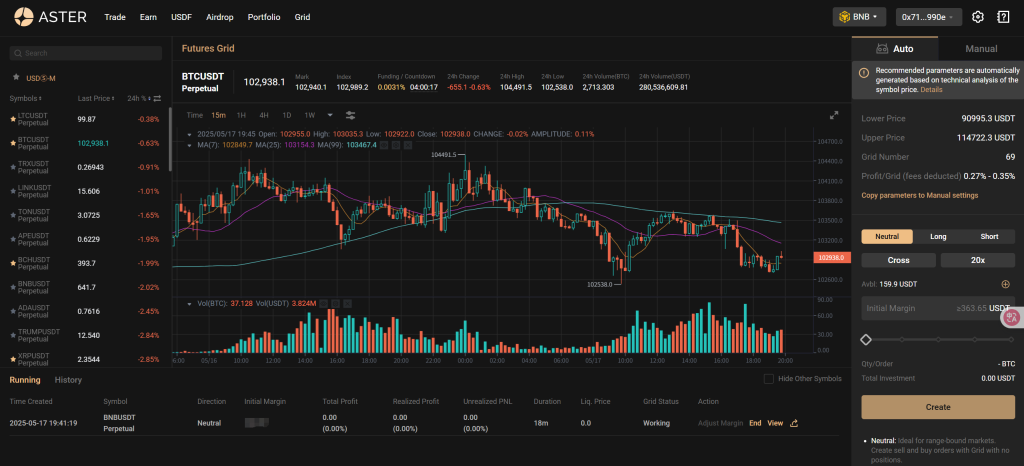Go to the USDF page

[x=182, y=17]
